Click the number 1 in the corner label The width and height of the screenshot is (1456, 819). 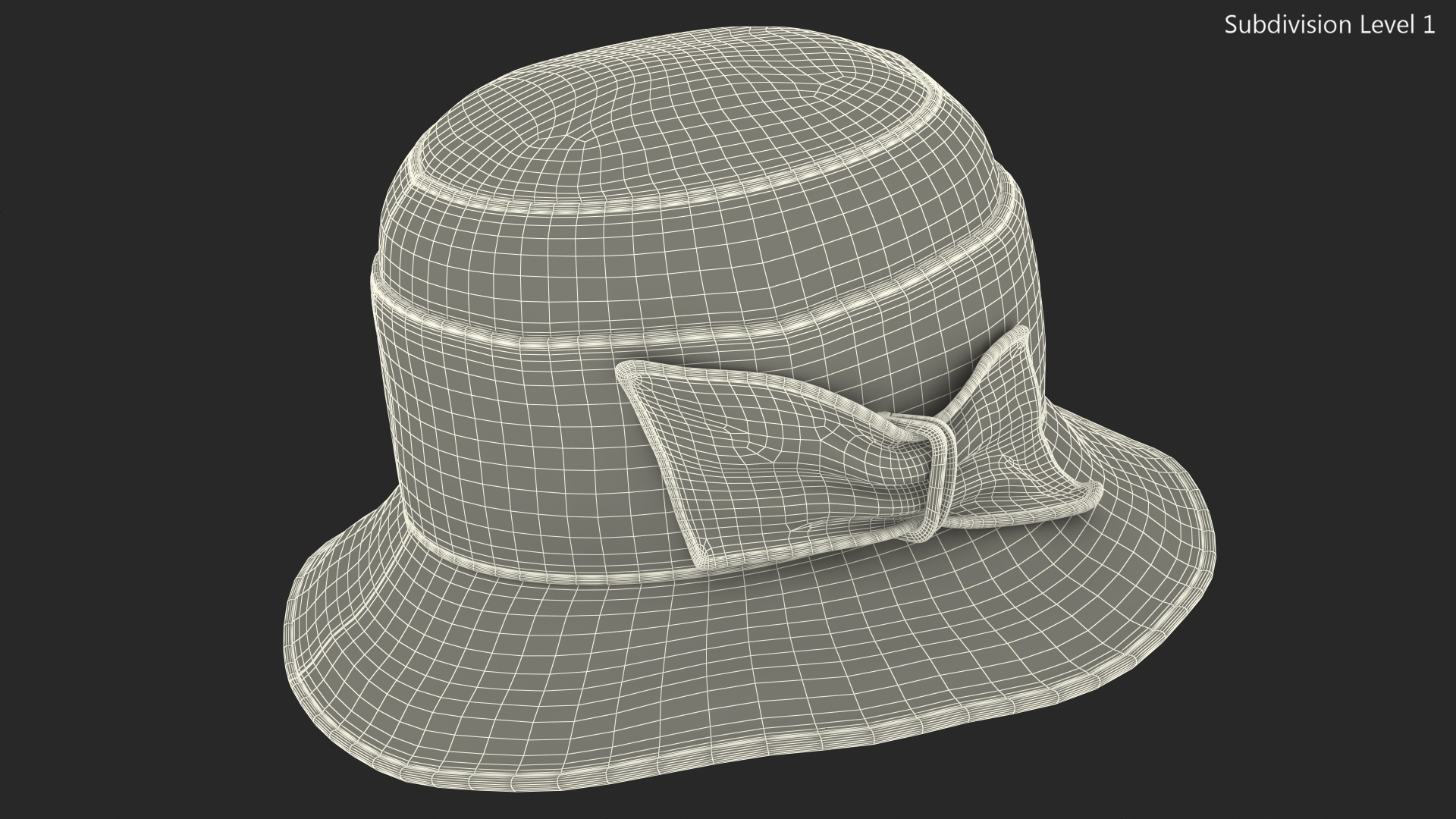1428,25
